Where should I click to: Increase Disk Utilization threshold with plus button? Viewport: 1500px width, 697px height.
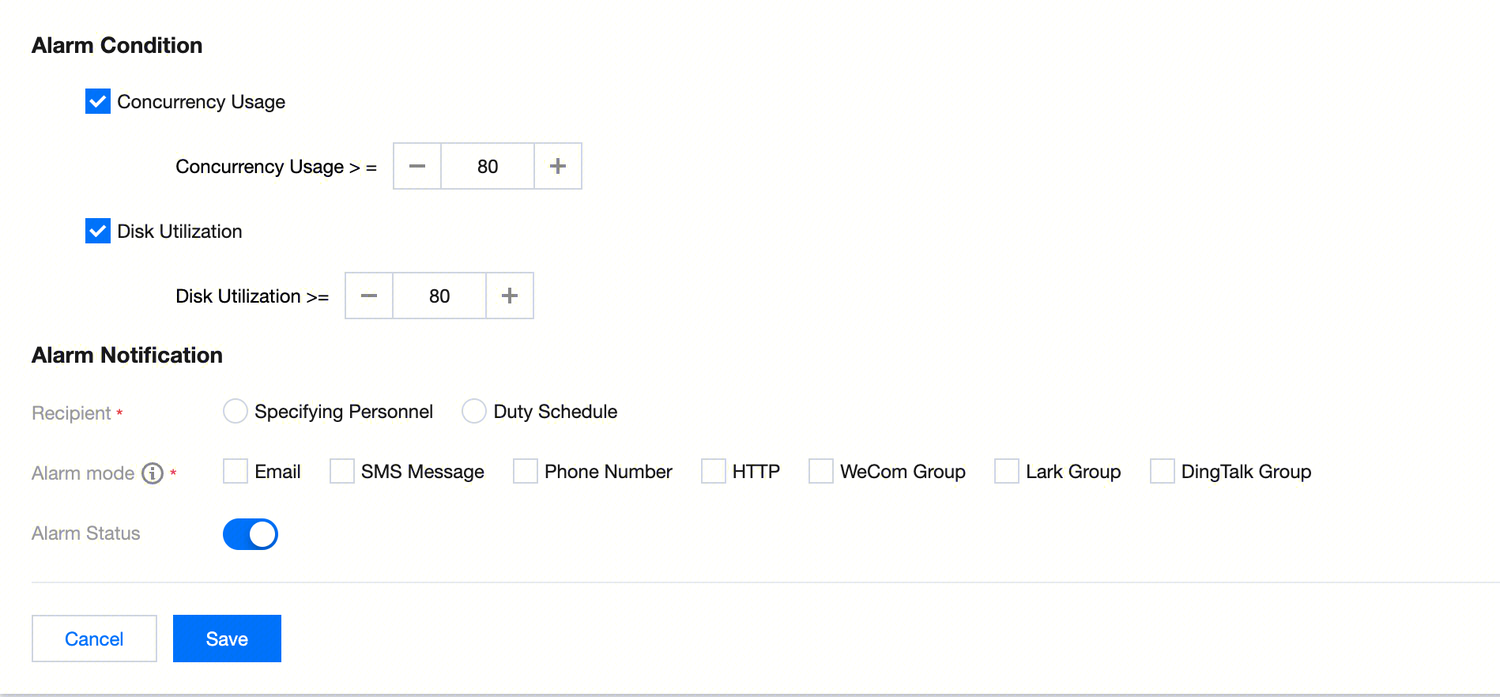tap(510, 296)
